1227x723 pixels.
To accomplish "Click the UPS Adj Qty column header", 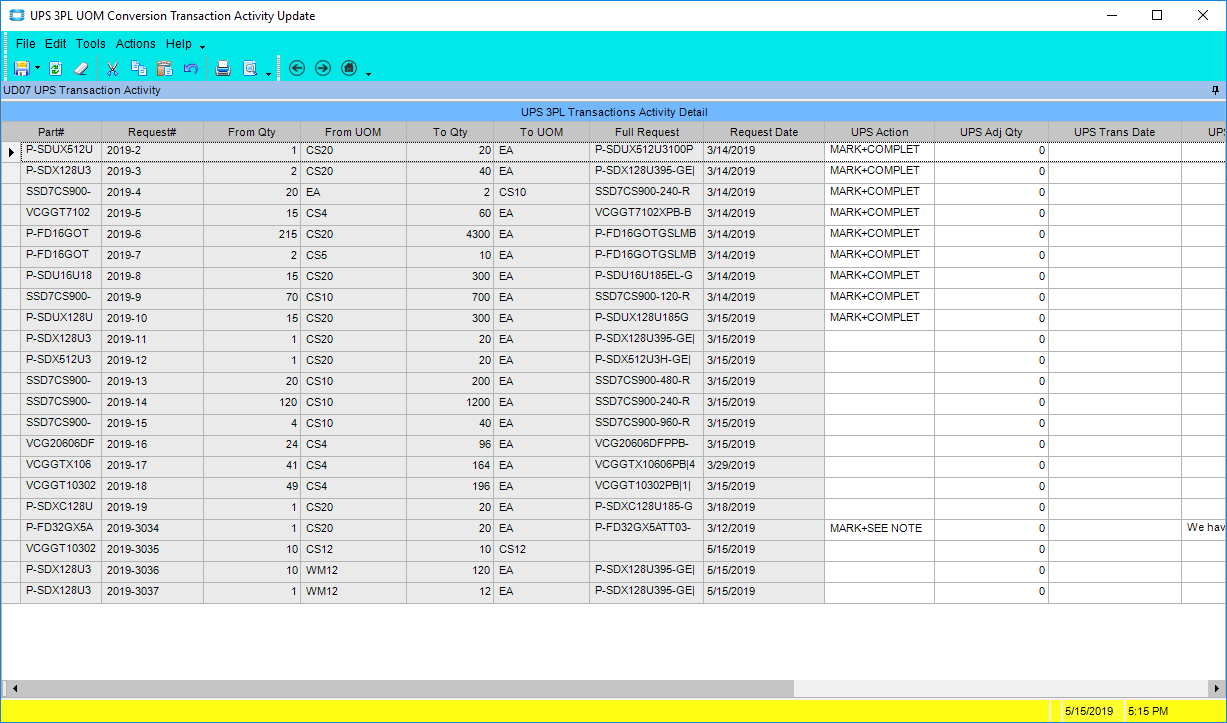I will 992,132.
